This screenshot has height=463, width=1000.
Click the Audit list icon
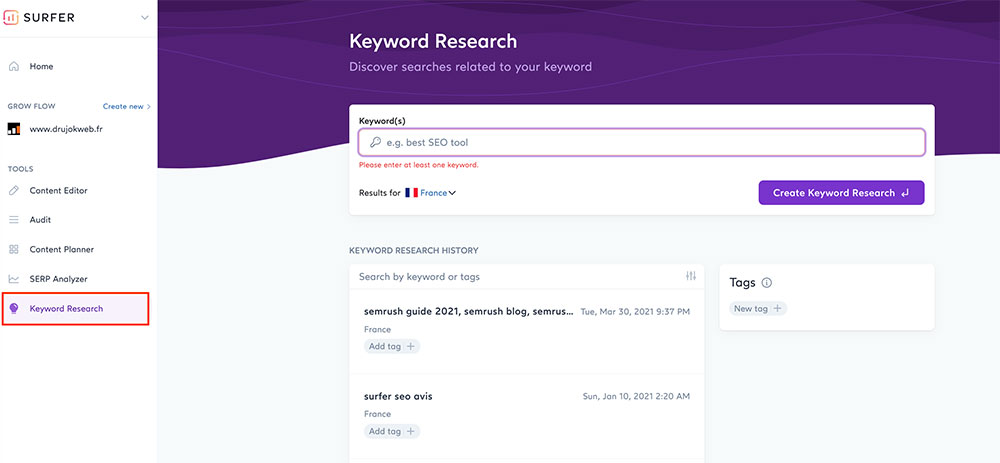(14, 220)
